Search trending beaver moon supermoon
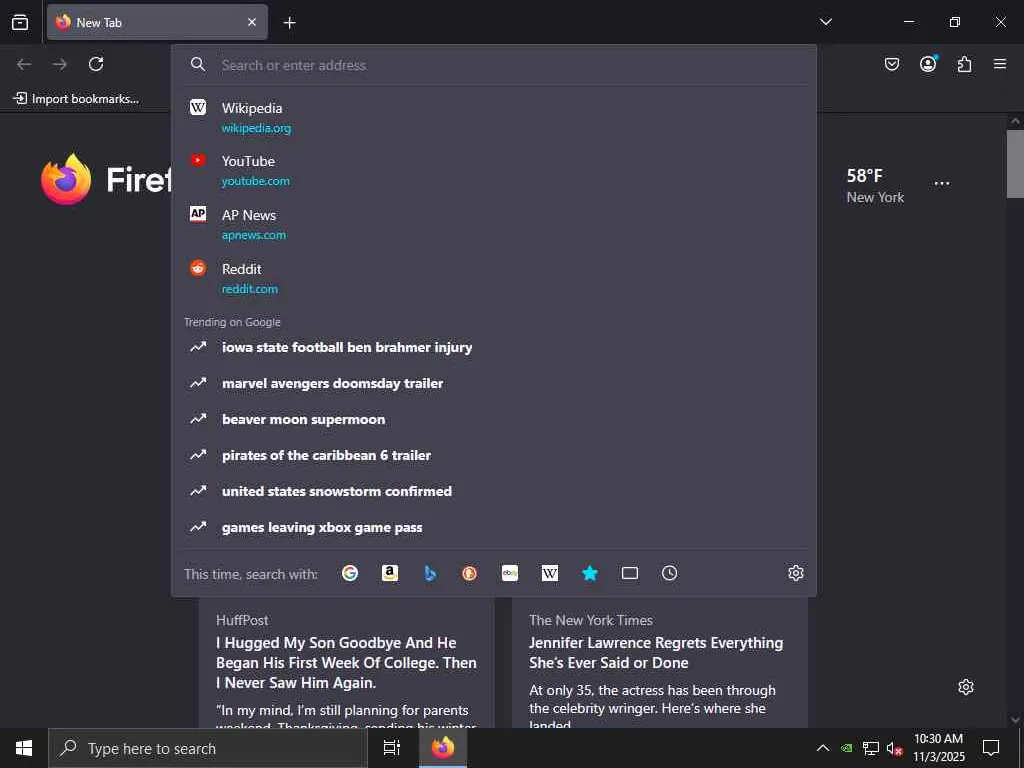This screenshot has width=1024, height=768. click(x=494, y=419)
